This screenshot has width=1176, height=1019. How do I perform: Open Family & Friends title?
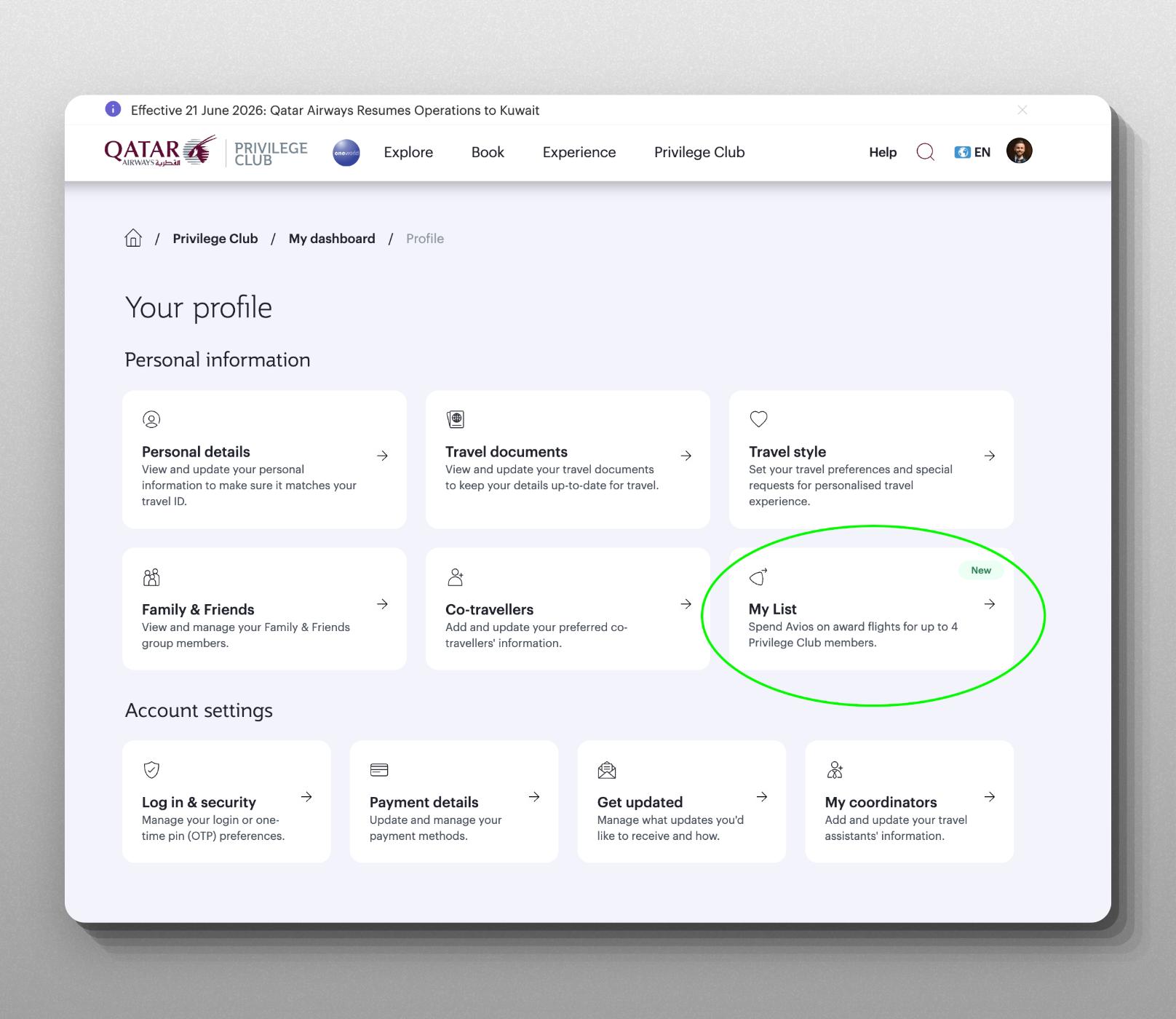[x=198, y=610]
